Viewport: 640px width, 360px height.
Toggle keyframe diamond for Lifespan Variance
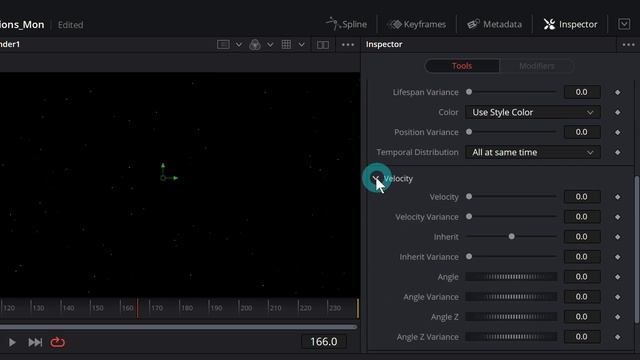618,92
